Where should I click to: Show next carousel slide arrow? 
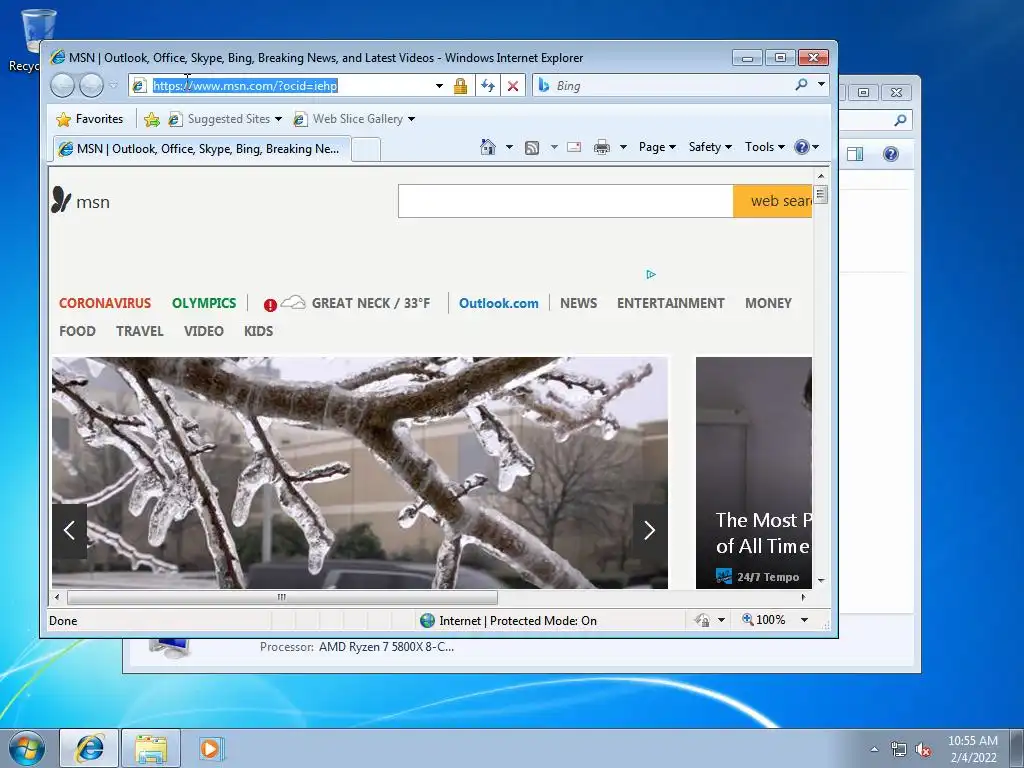650,530
